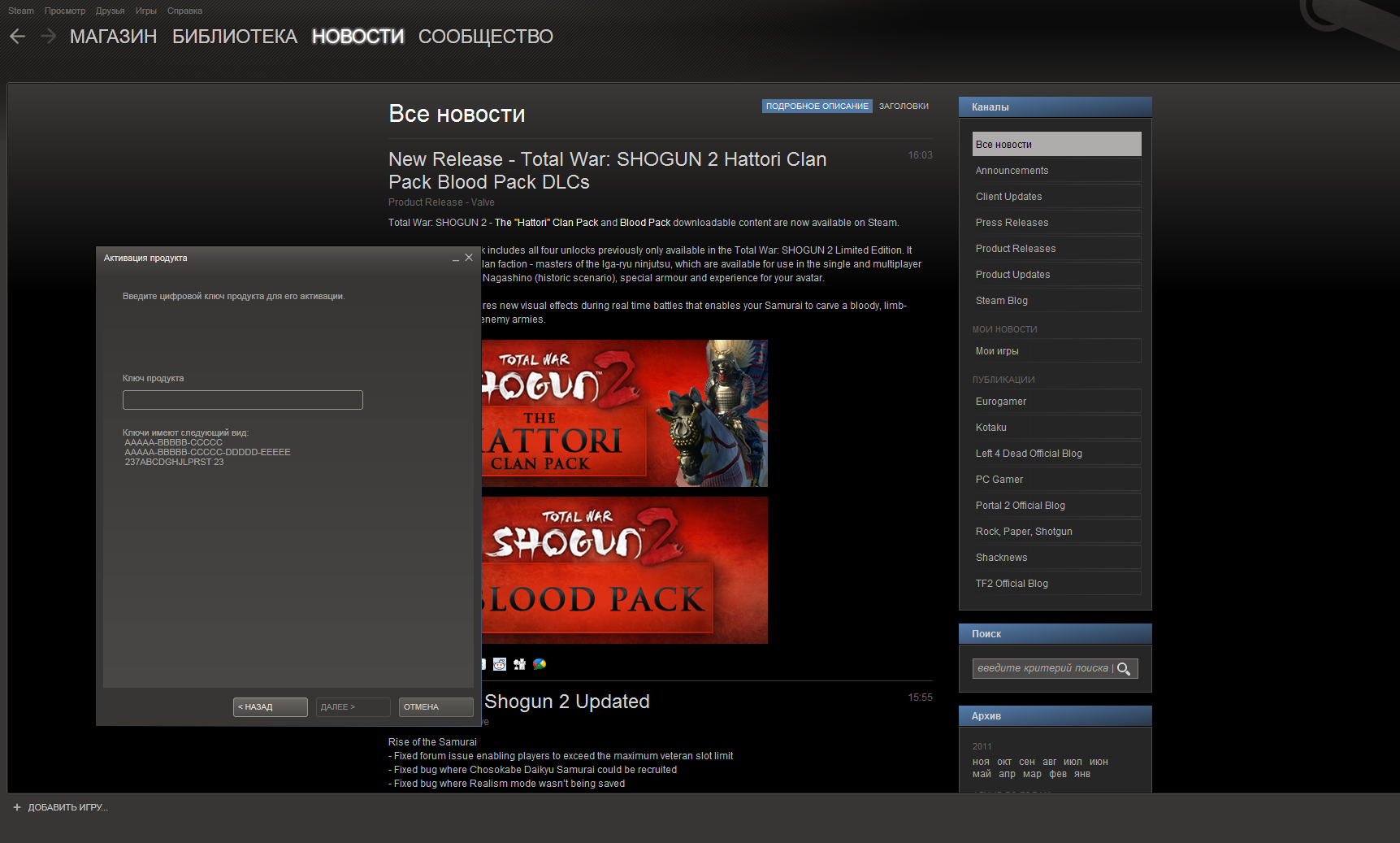
Task: Open archive month июл
Action: pyautogui.click(x=1073, y=763)
